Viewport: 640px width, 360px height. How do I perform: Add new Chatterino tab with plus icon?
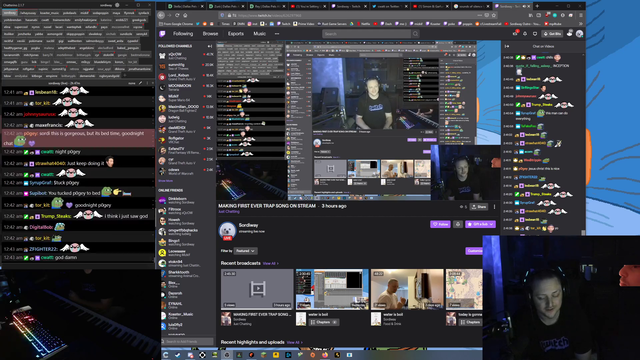point(124,76)
